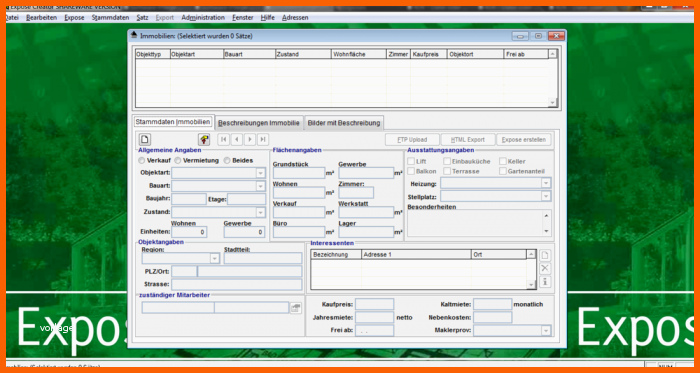
Task: Expand the Region dropdown
Action: click(x=215, y=259)
